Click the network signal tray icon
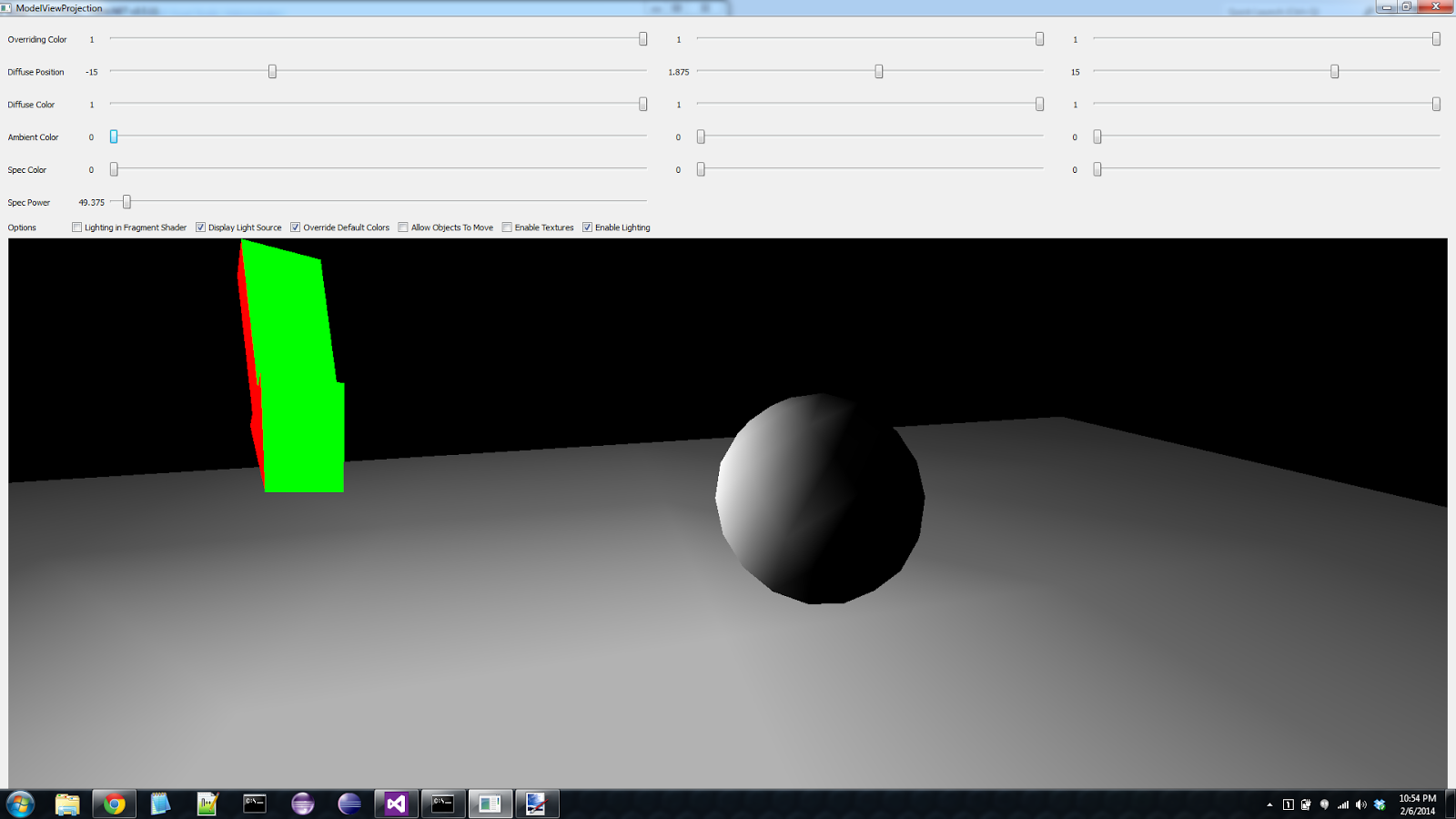 [x=1342, y=804]
